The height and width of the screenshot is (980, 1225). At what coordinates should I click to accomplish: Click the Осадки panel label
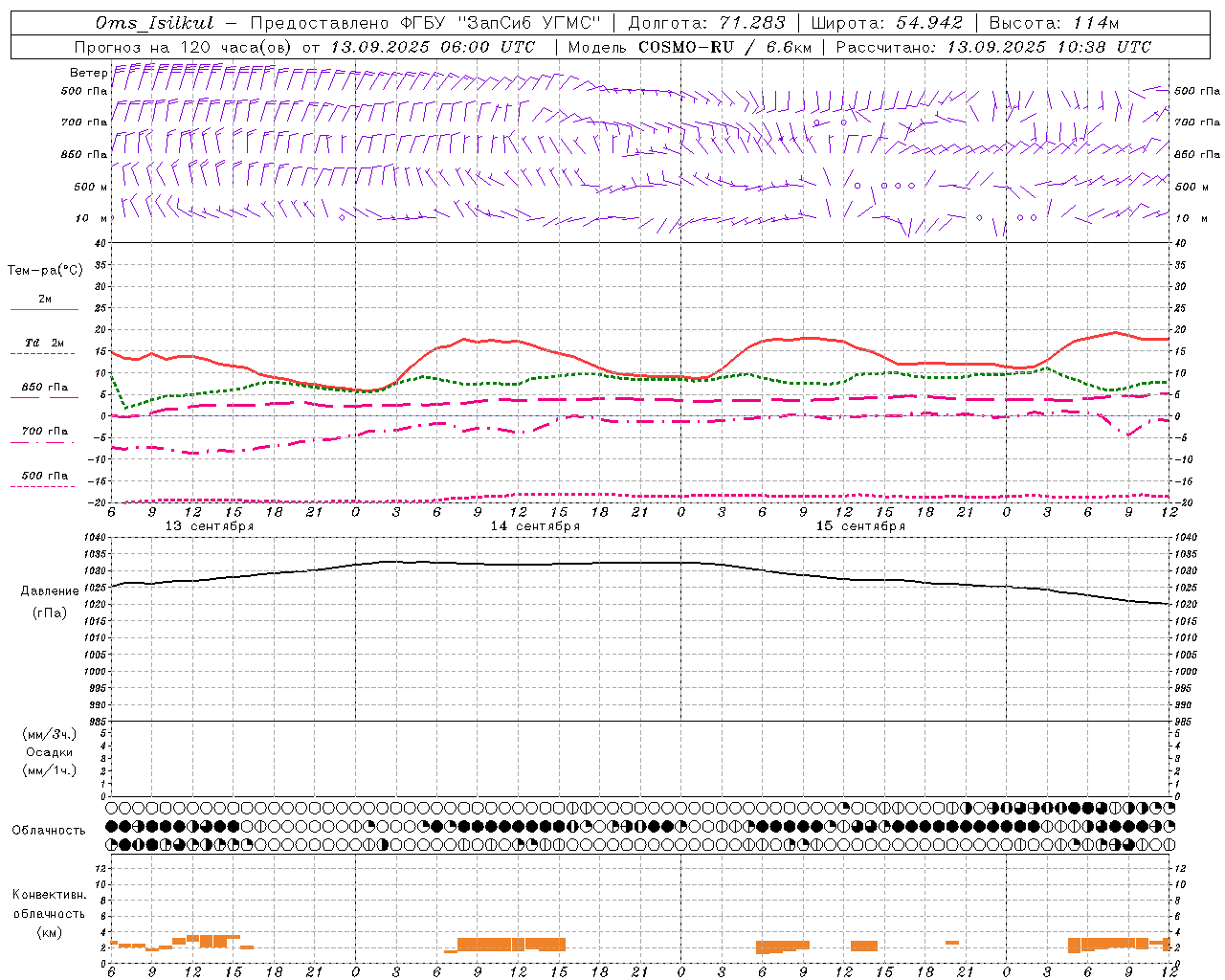pos(50,752)
